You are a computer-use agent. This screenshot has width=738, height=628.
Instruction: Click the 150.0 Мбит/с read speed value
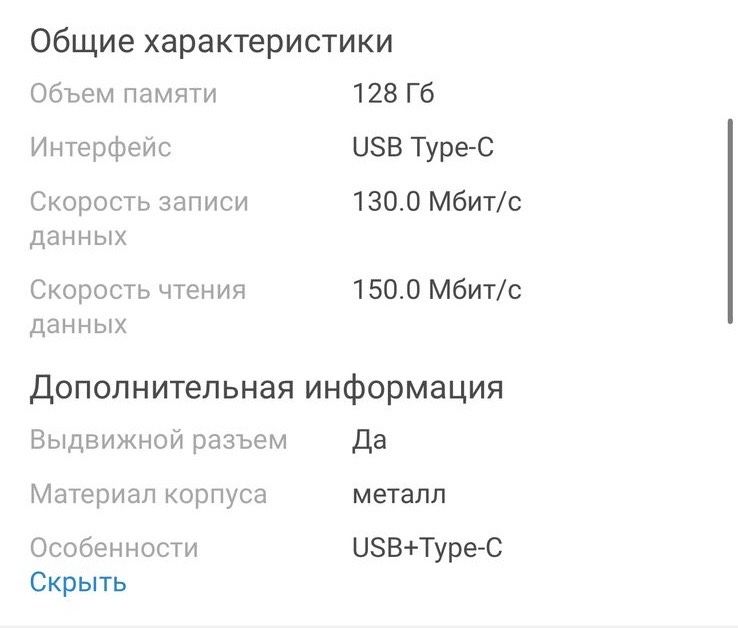[437, 291]
